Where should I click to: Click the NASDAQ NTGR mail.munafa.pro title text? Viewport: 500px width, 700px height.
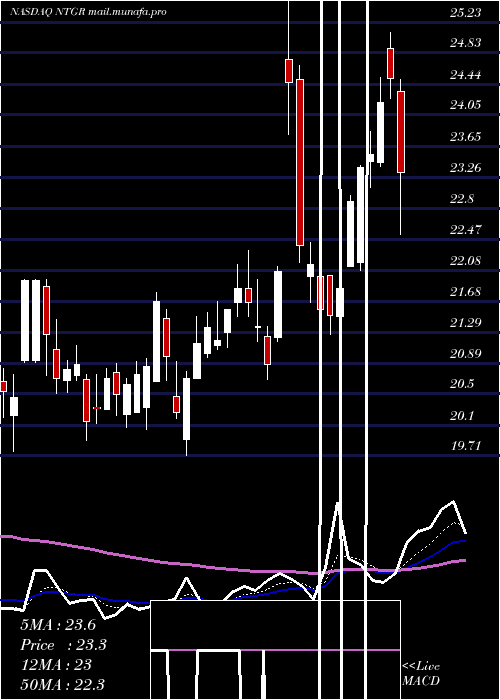(88, 12)
